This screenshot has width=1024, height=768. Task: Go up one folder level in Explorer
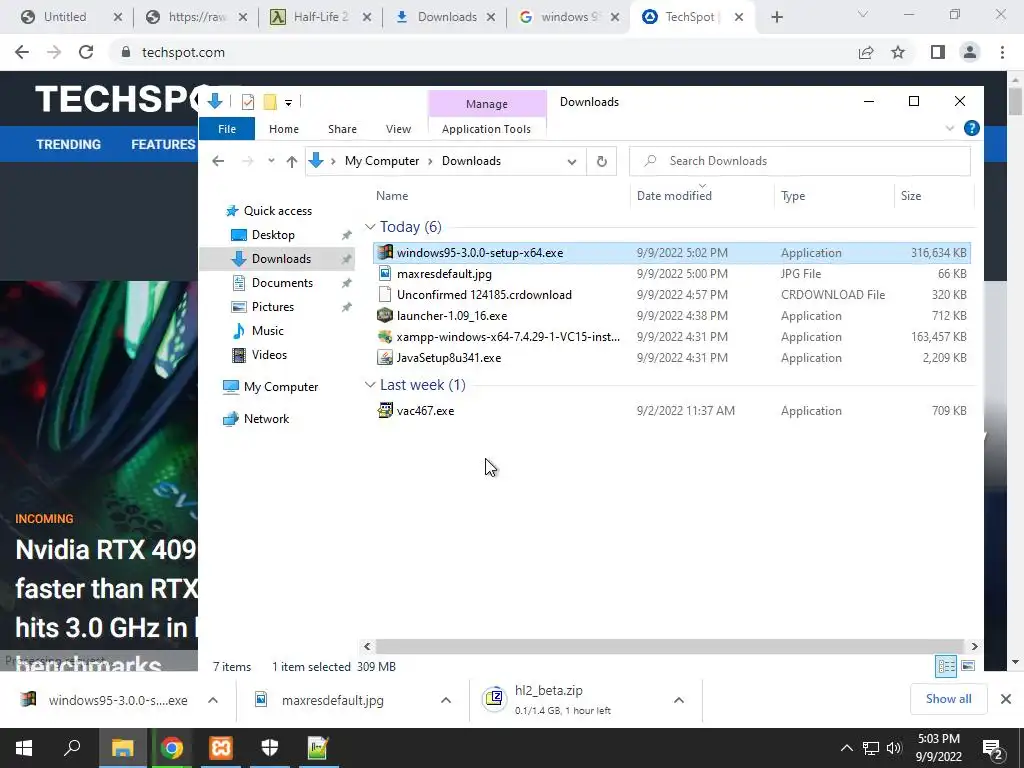pyautogui.click(x=292, y=161)
